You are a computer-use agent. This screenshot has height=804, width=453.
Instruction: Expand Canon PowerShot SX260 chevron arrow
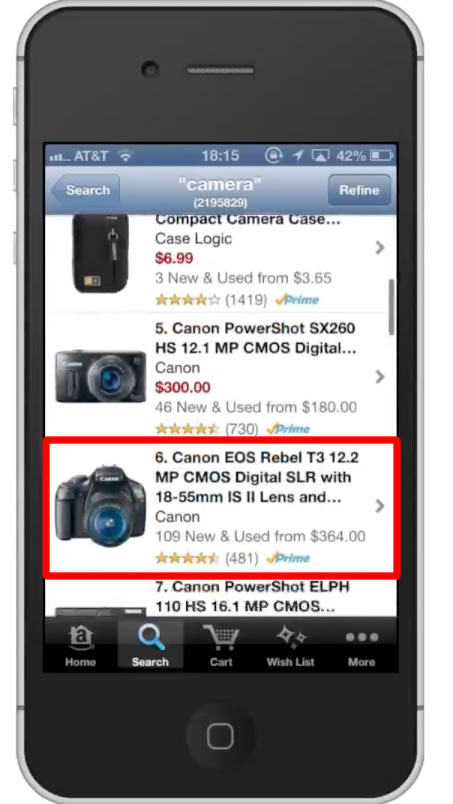(380, 377)
